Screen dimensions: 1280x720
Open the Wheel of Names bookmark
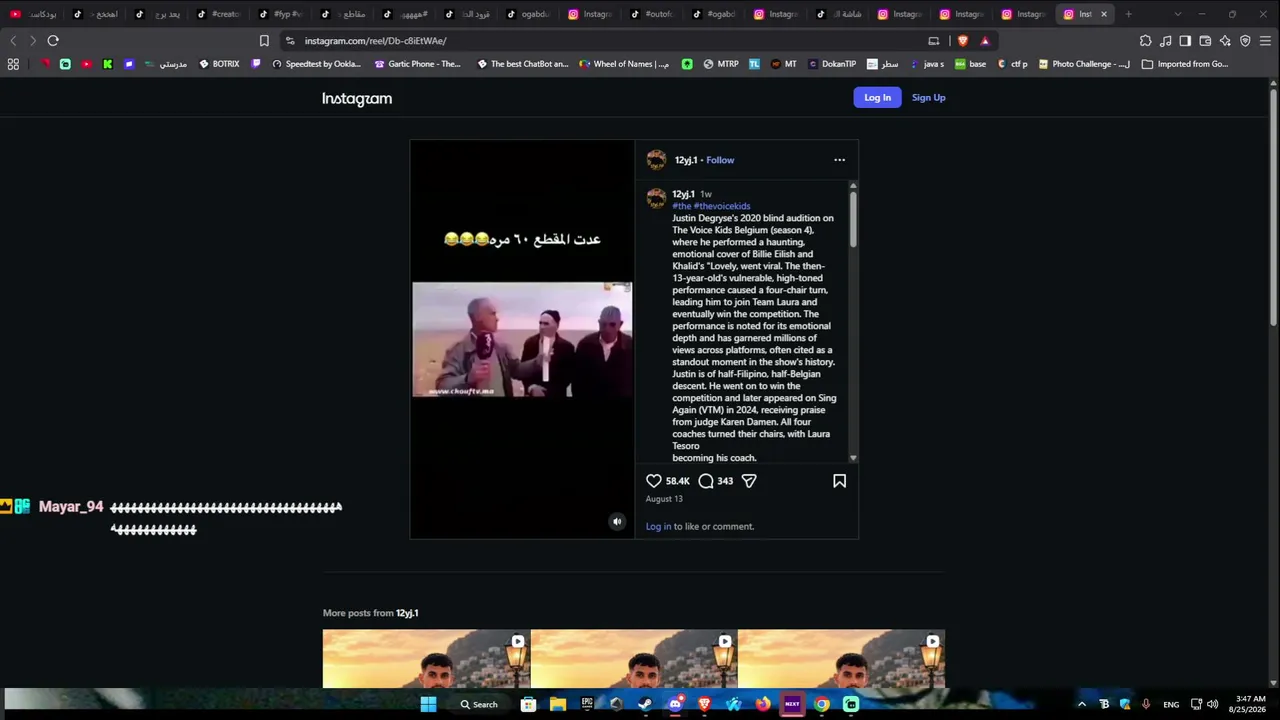tap(623, 64)
